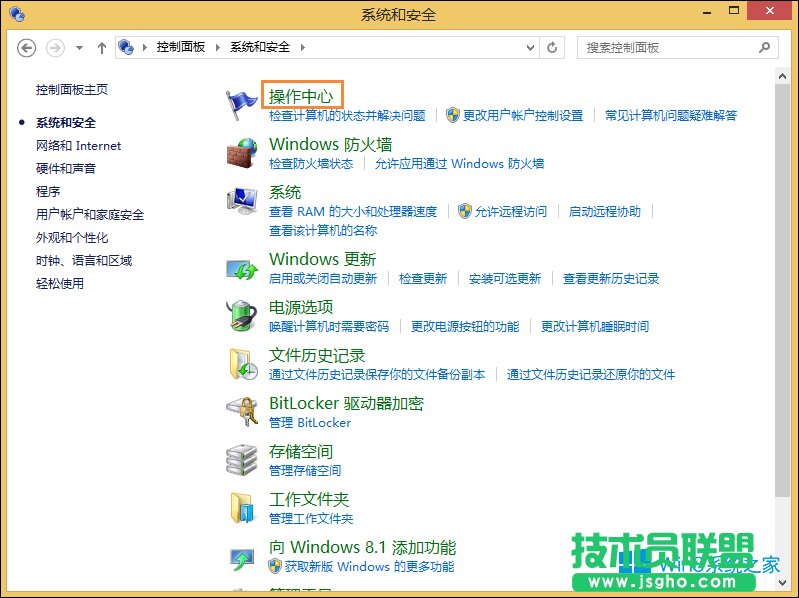This screenshot has width=799, height=598.
Task: Click 通过文件历史记录还原你的文件 link
Action: tap(591, 375)
